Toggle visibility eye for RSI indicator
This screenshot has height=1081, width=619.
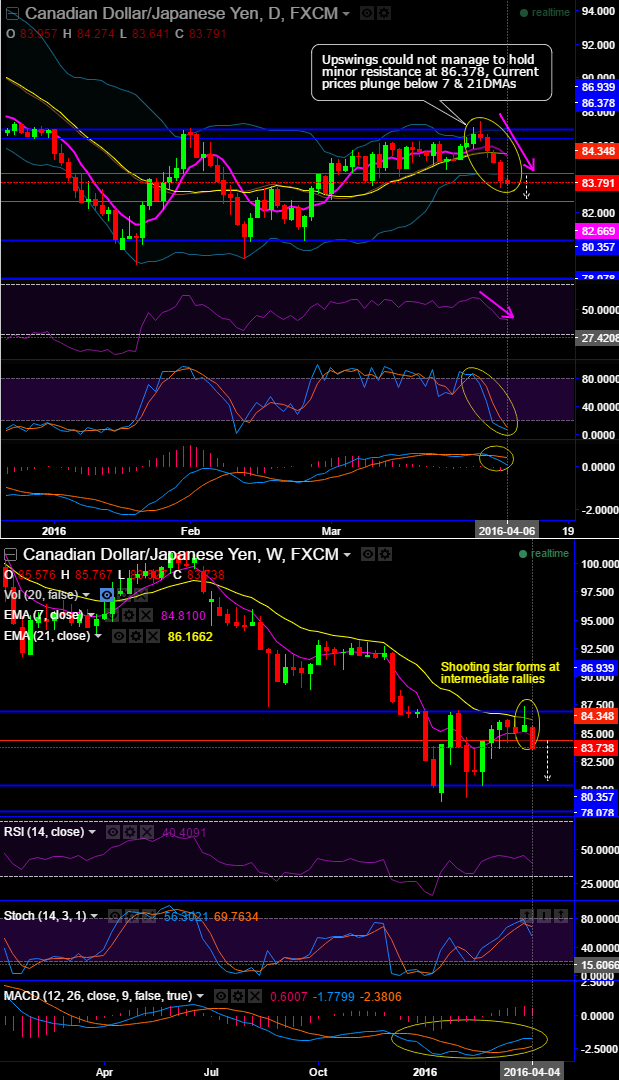tap(113, 832)
